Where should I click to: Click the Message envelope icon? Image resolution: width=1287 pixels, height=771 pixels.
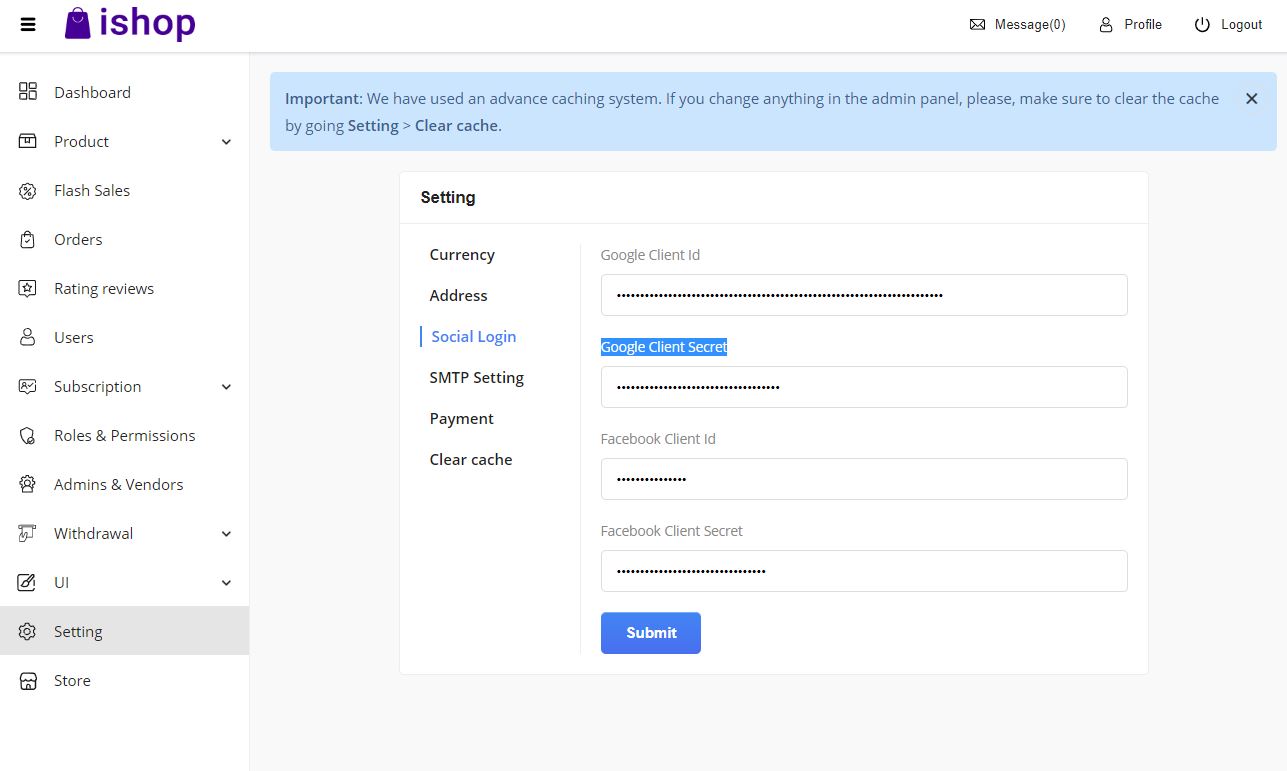point(977,25)
